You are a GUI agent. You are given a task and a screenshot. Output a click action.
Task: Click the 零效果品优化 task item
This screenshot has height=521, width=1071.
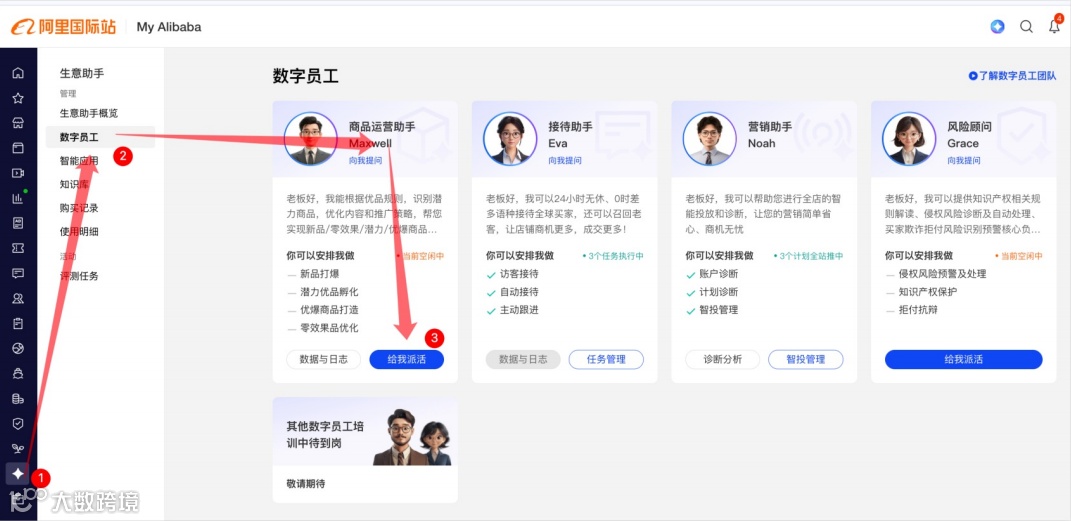point(329,328)
